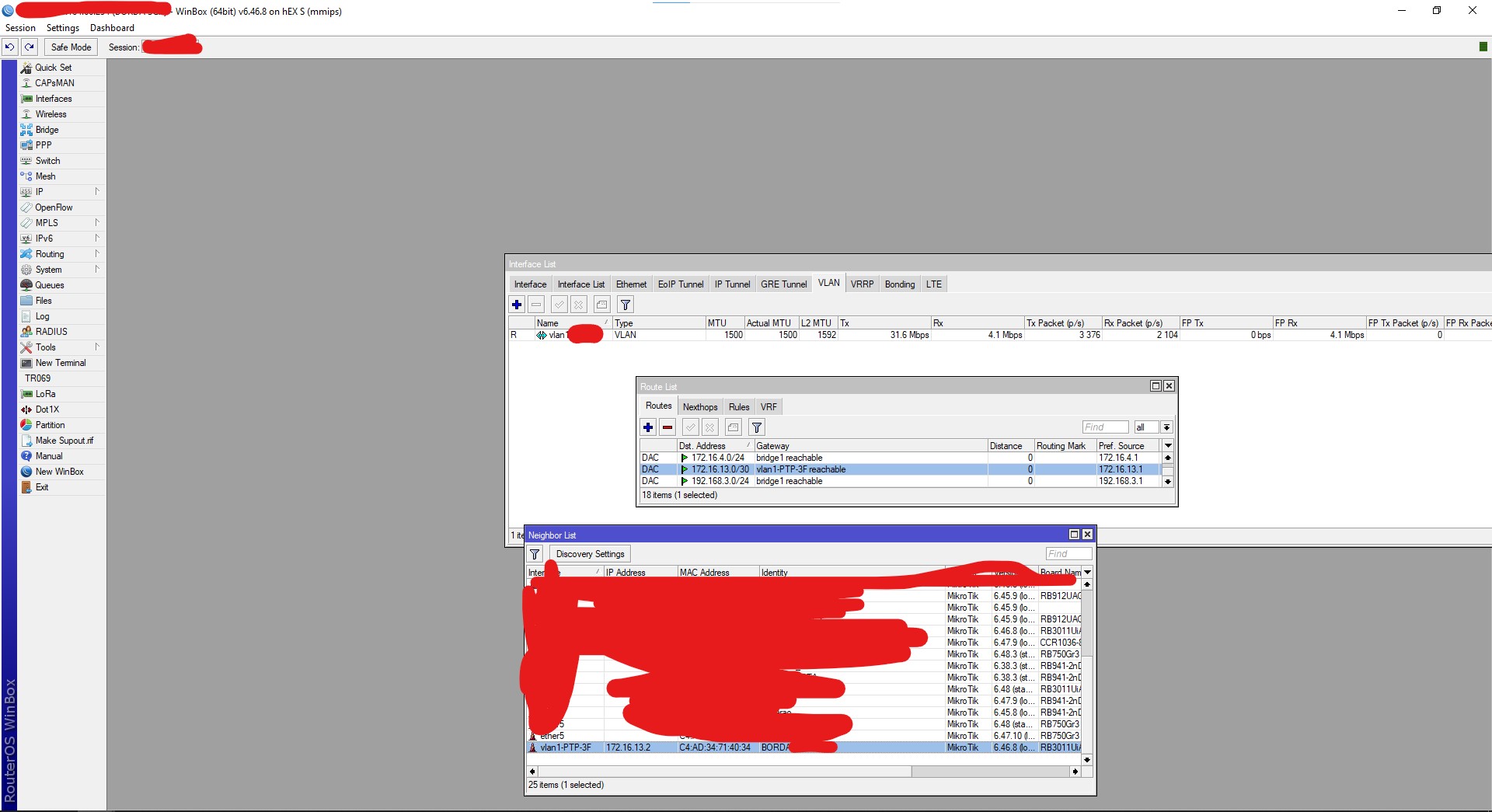Sort routes by the Dst. Address column
This screenshot has height=812, width=1492.
(715, 446)
